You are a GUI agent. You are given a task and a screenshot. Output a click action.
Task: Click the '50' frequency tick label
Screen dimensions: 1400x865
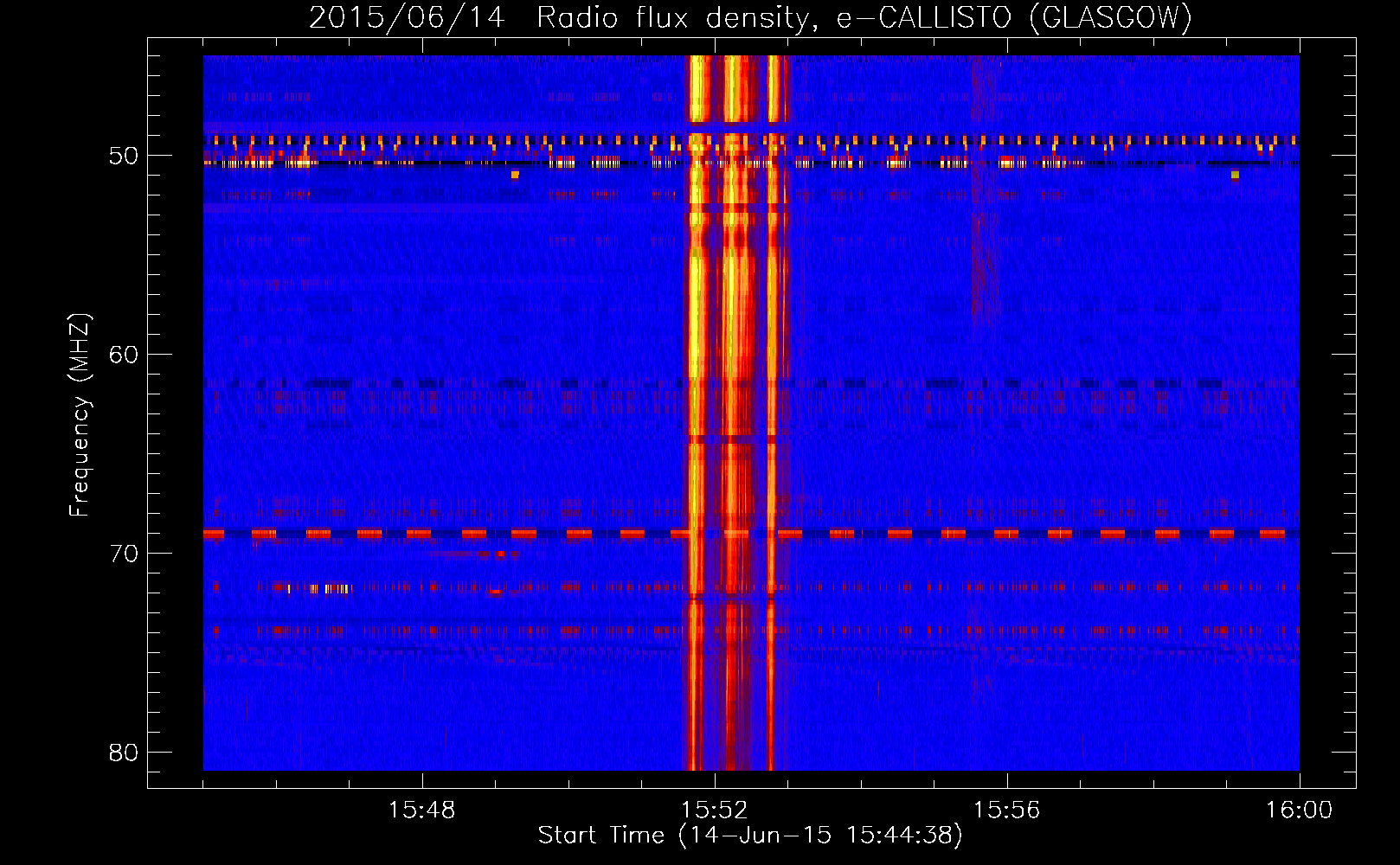124,157
